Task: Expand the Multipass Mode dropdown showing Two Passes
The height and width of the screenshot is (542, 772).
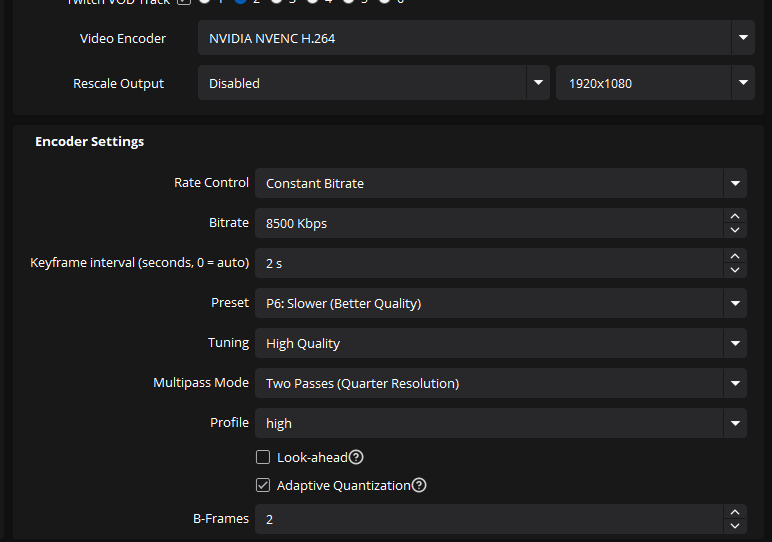Action: pyautogui.click(x=501, y=383)
